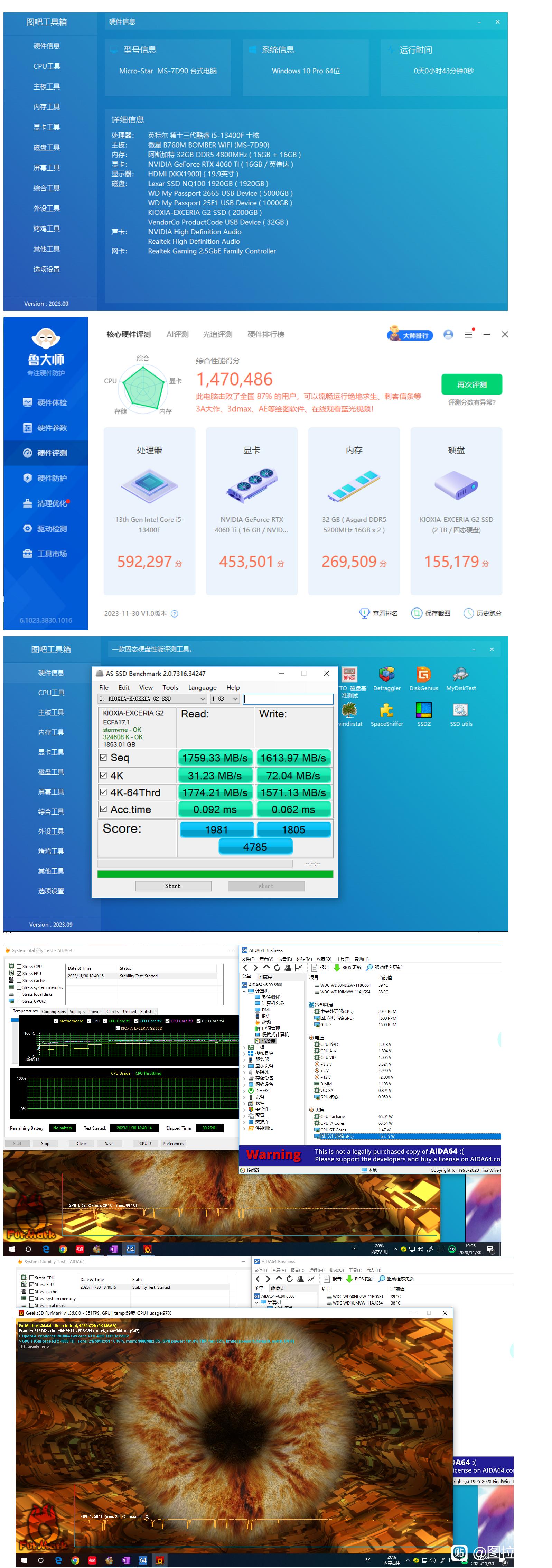Screen dimensions: 552x1568
Task: Open 驱动检测 in the 鲁大师 sidebar
Action: pos(45,529)
